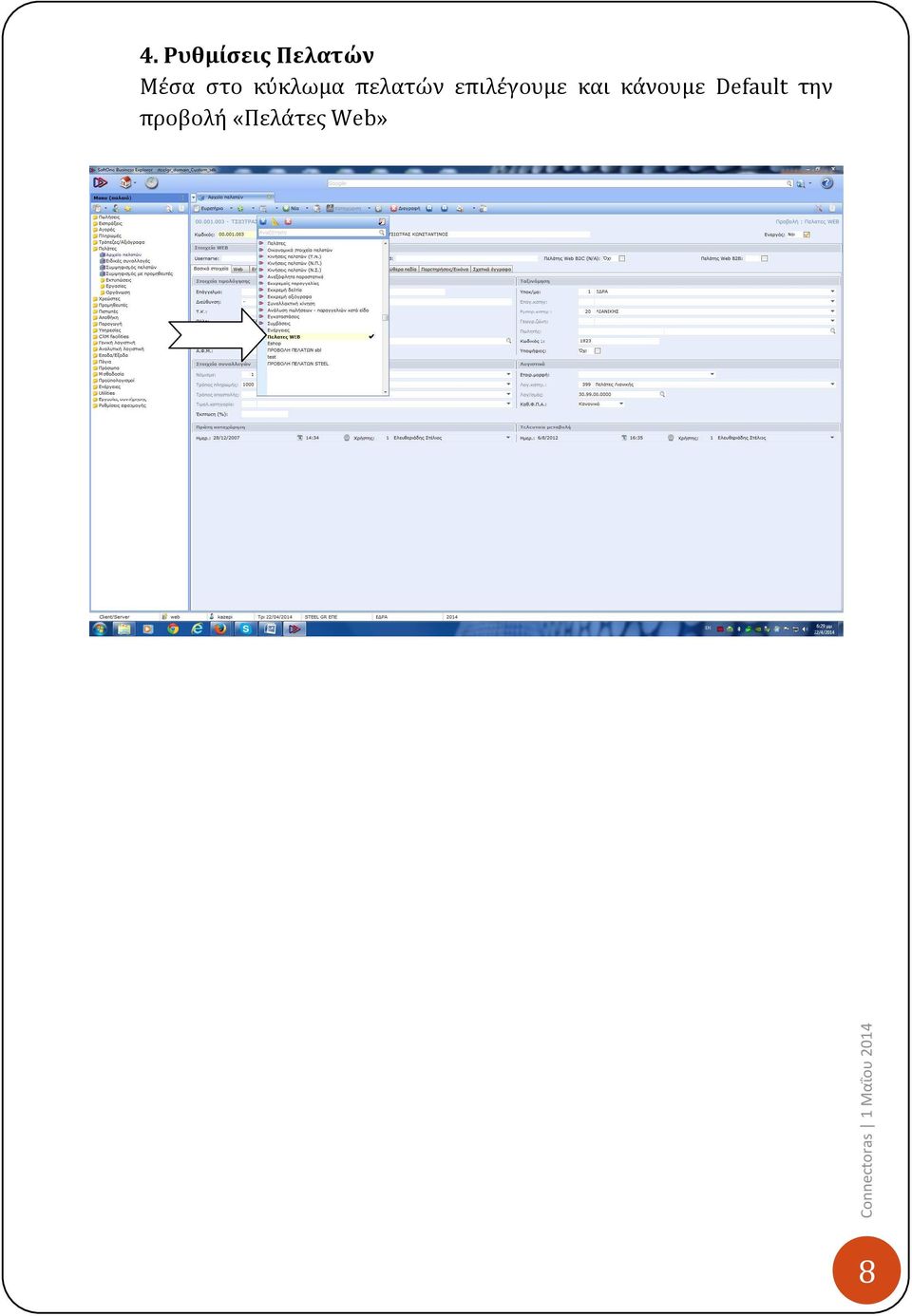The image size is (912, 1316).
Task: Open the Windows Start button
Action: [100, 629]
